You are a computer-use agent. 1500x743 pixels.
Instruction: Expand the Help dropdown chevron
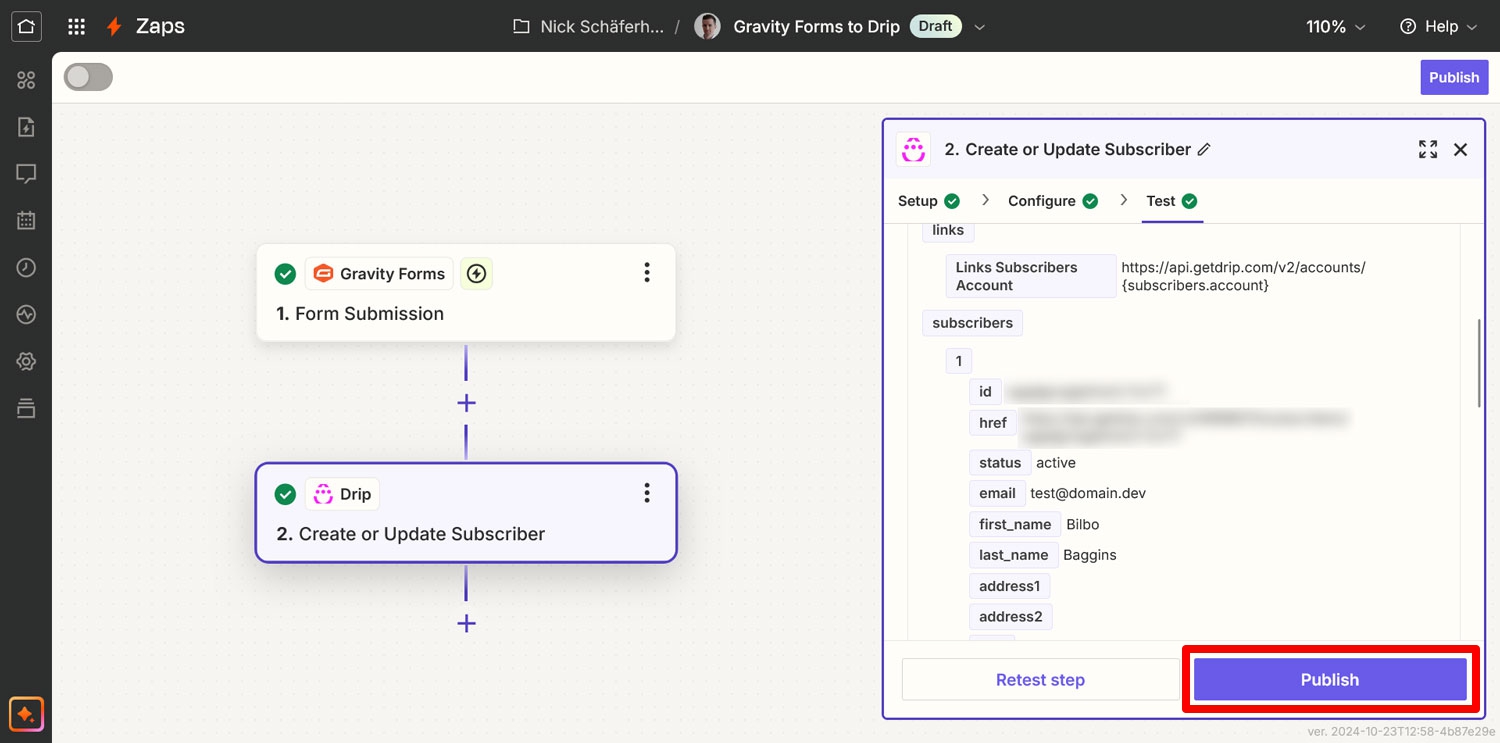(1471, 28)
